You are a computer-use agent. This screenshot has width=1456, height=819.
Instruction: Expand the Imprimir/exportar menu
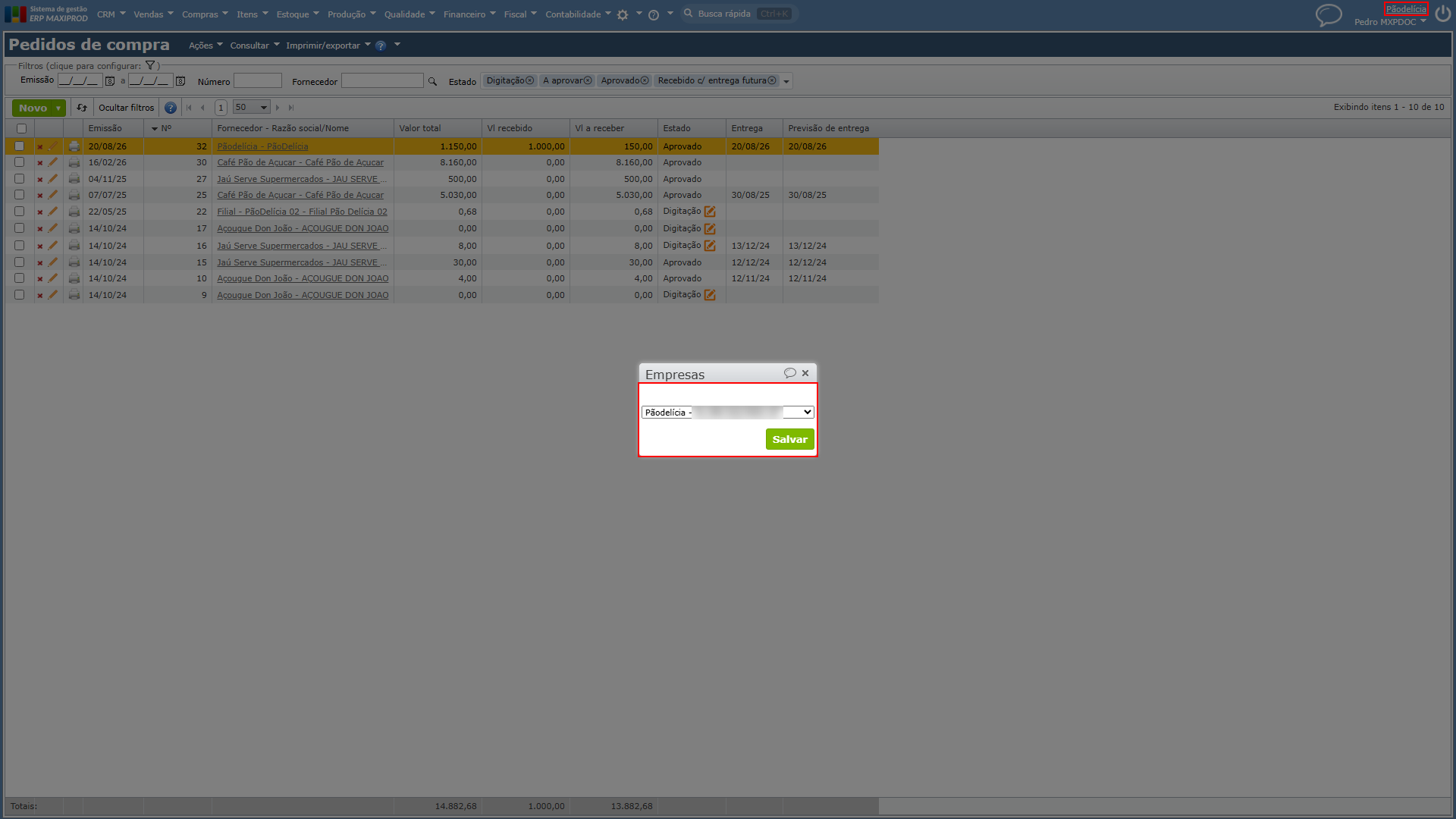coord(328,45)
